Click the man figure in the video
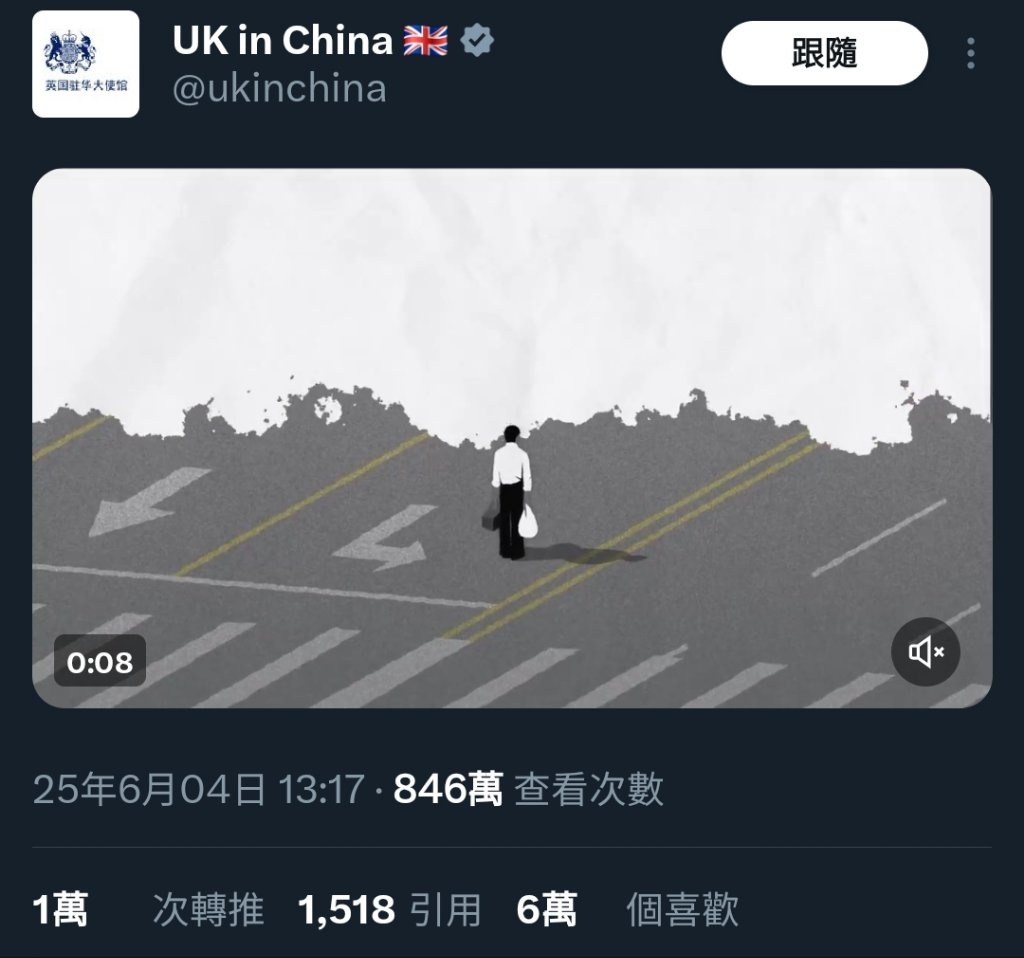Image resolution: width=1024 pixels, height=958 pixels. [x=511, y=492]
